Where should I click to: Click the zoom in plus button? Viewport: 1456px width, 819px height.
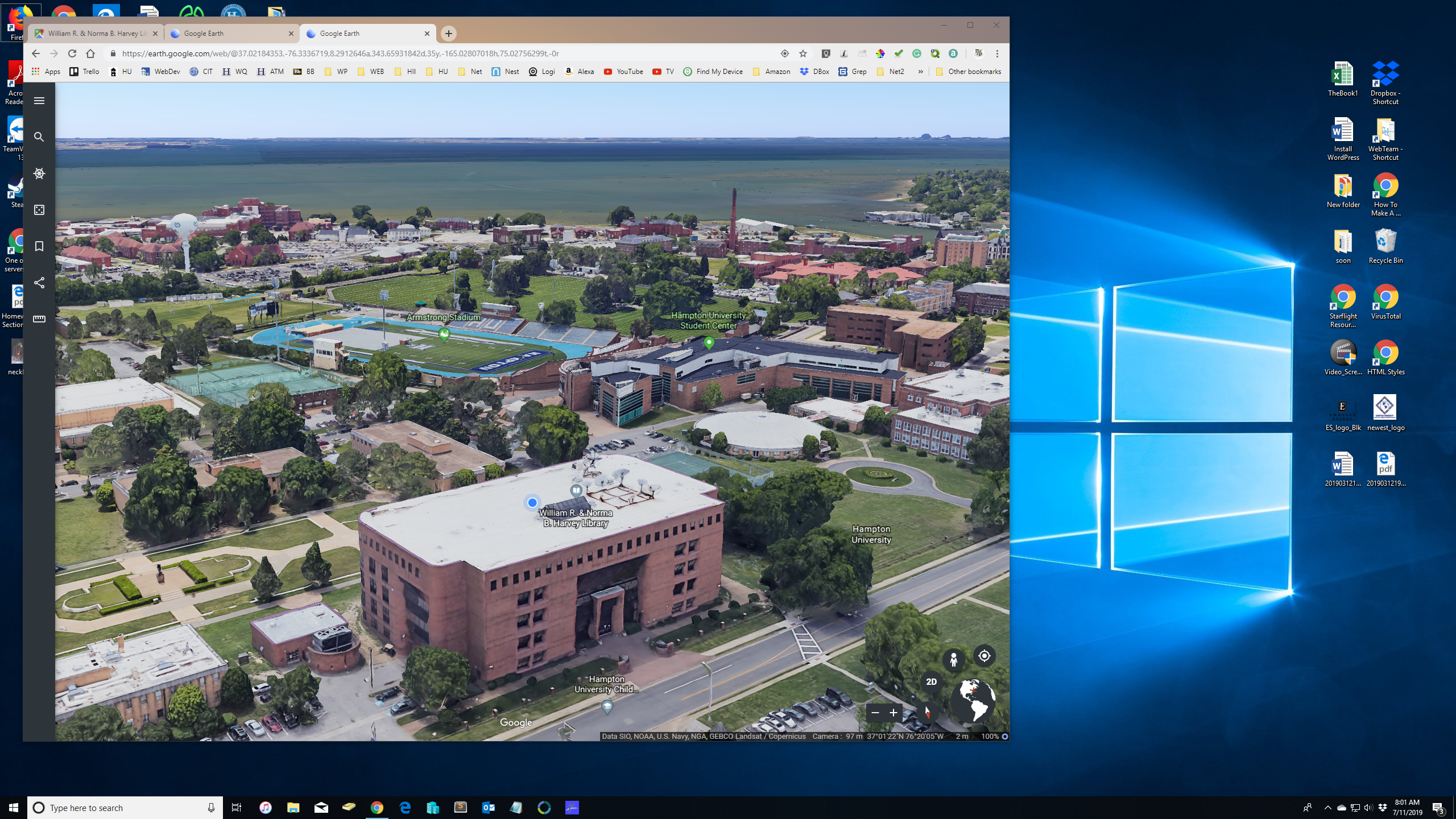[x=894, y=713]
